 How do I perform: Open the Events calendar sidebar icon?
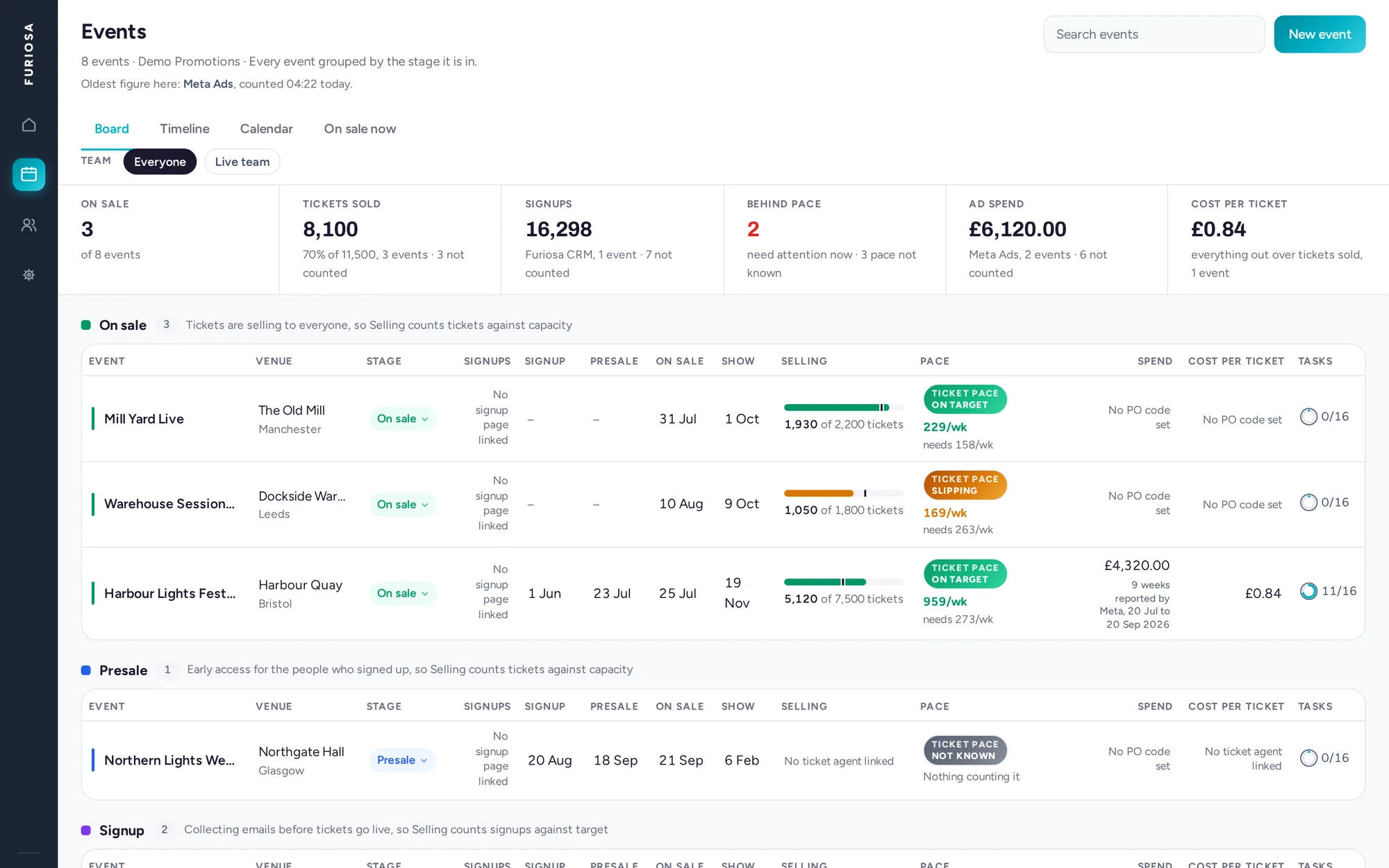28,174
